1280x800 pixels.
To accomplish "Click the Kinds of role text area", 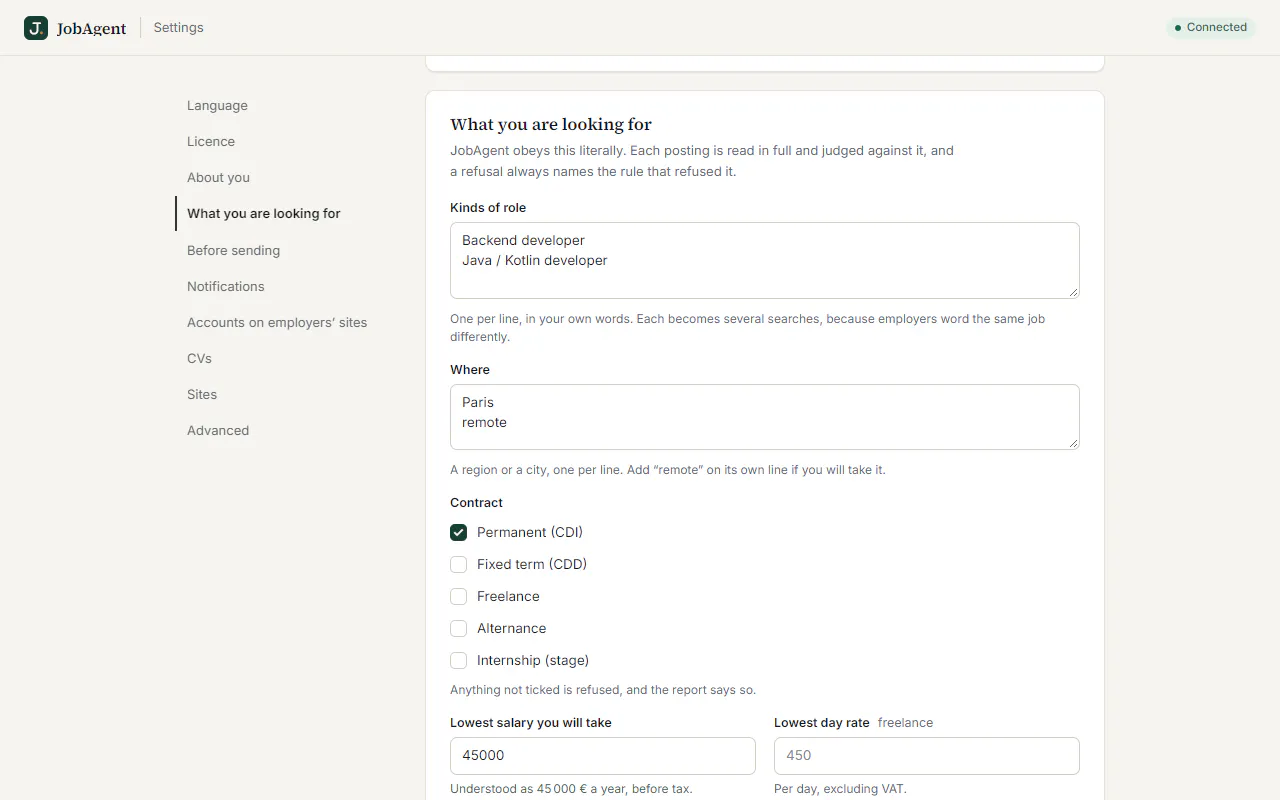I will 765,260.
